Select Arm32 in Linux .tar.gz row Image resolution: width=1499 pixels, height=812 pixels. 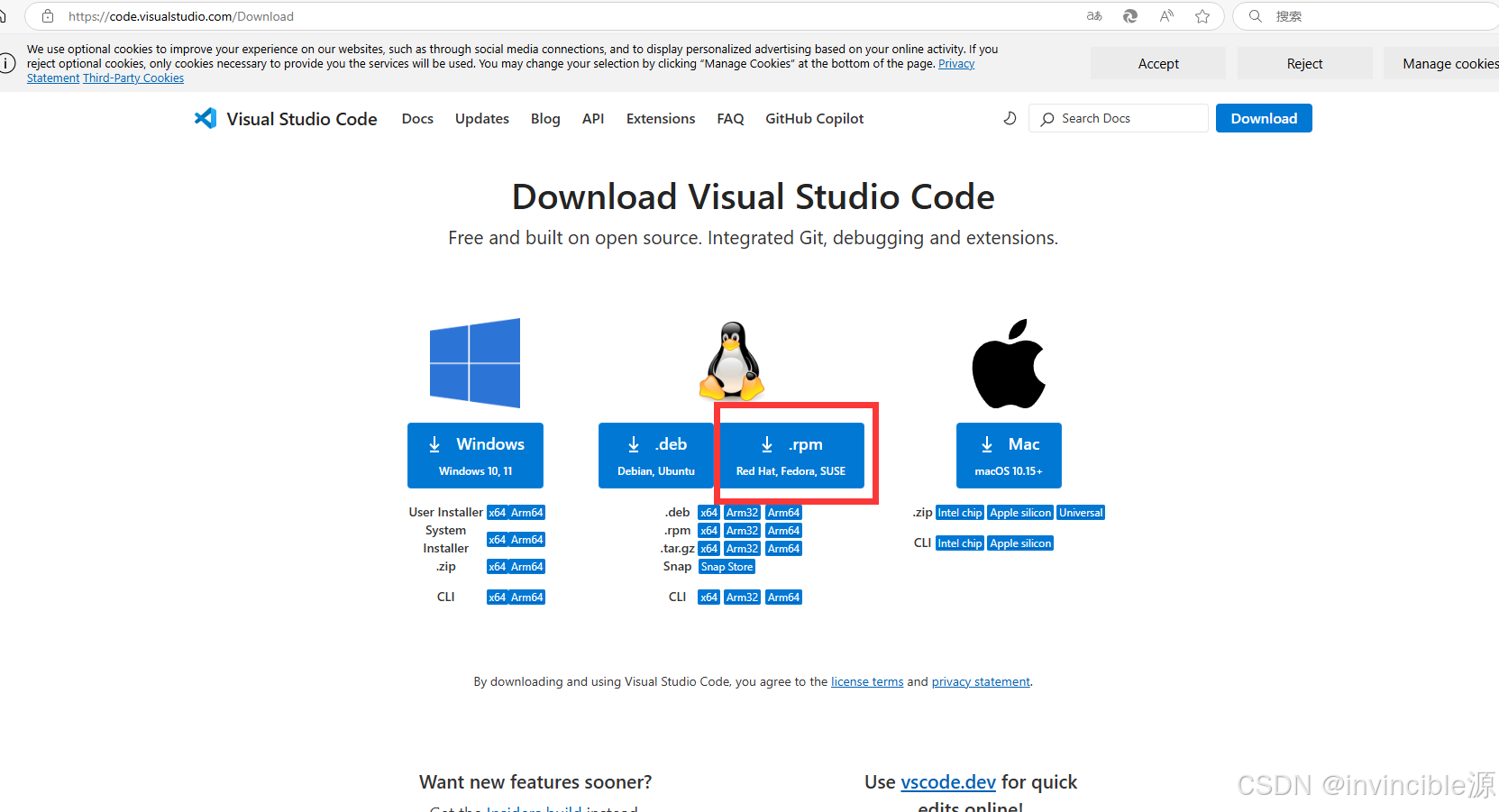point(743,549)
